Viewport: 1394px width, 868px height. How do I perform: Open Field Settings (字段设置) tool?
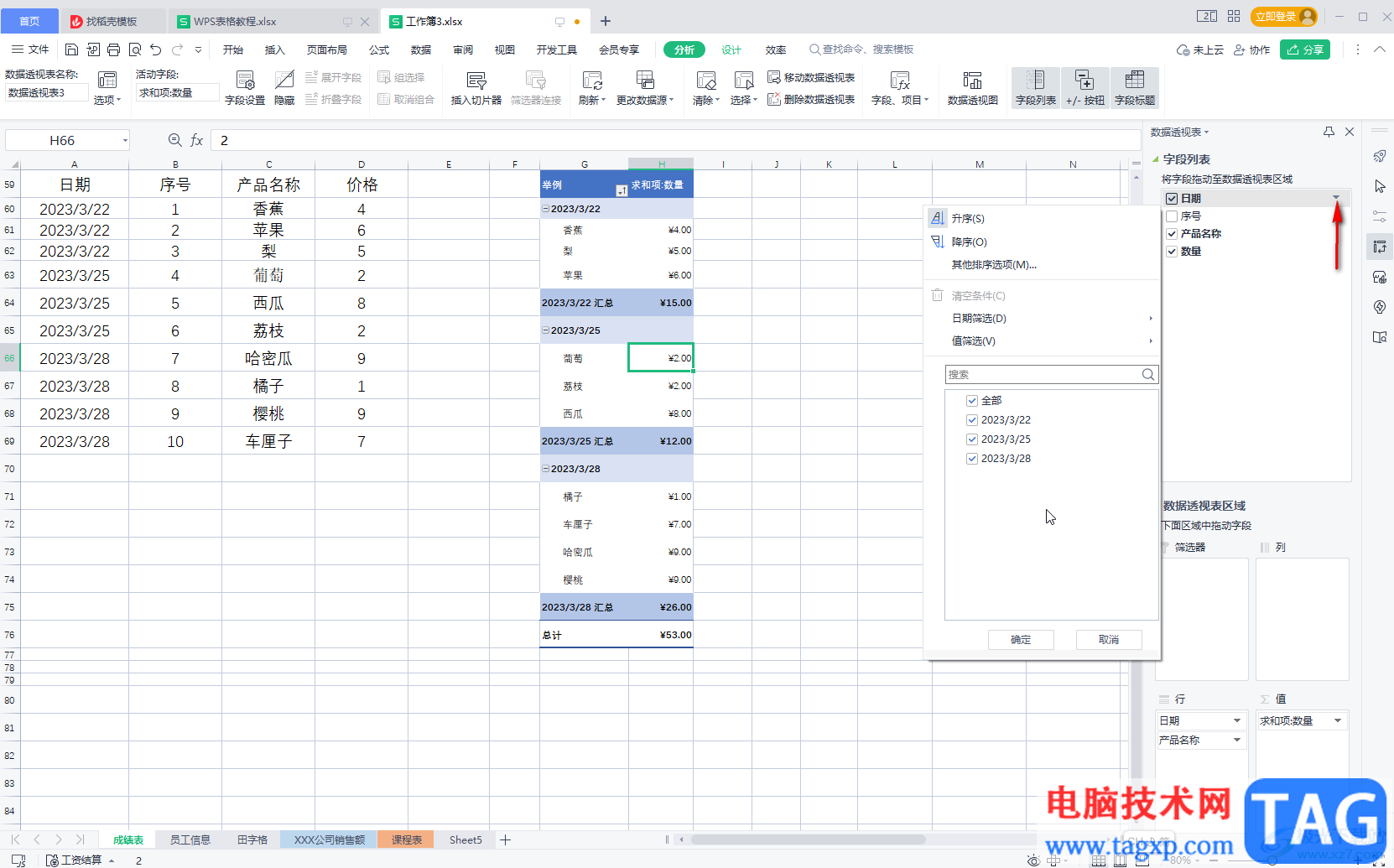click(245, 88)
